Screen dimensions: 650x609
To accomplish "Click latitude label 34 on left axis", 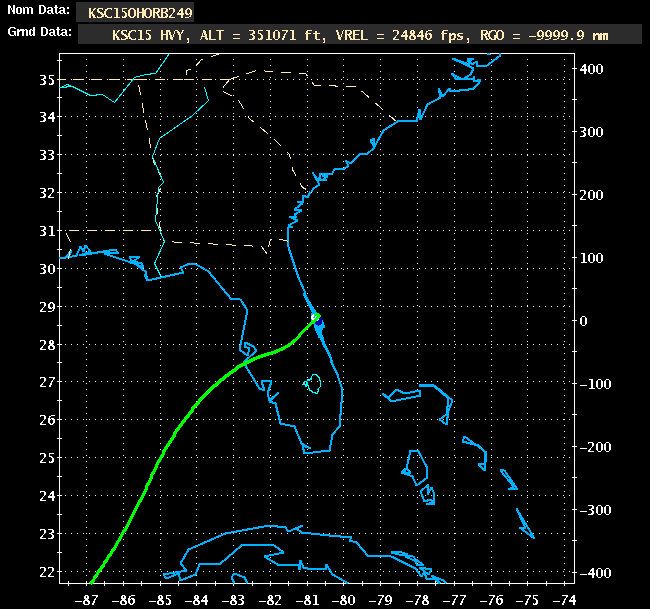I will pos(47,117).
